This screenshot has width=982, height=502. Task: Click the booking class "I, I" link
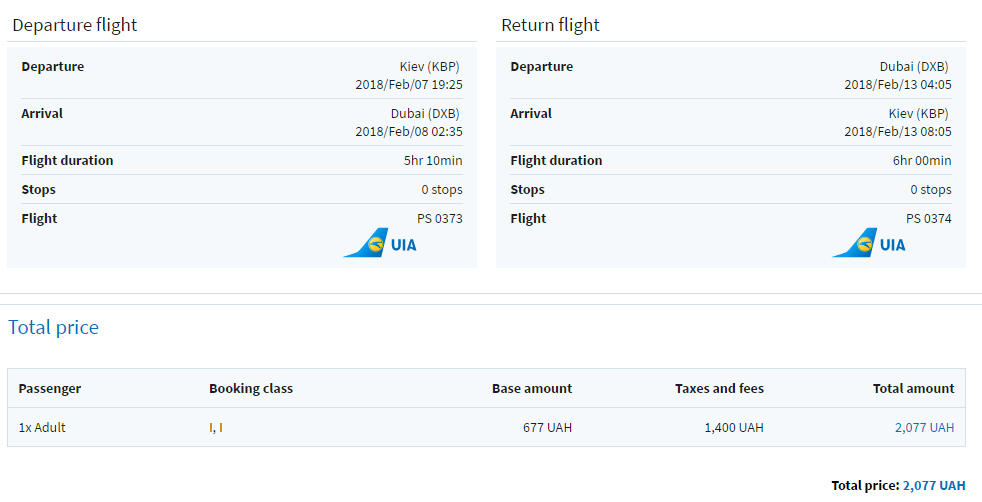point(216,427)
